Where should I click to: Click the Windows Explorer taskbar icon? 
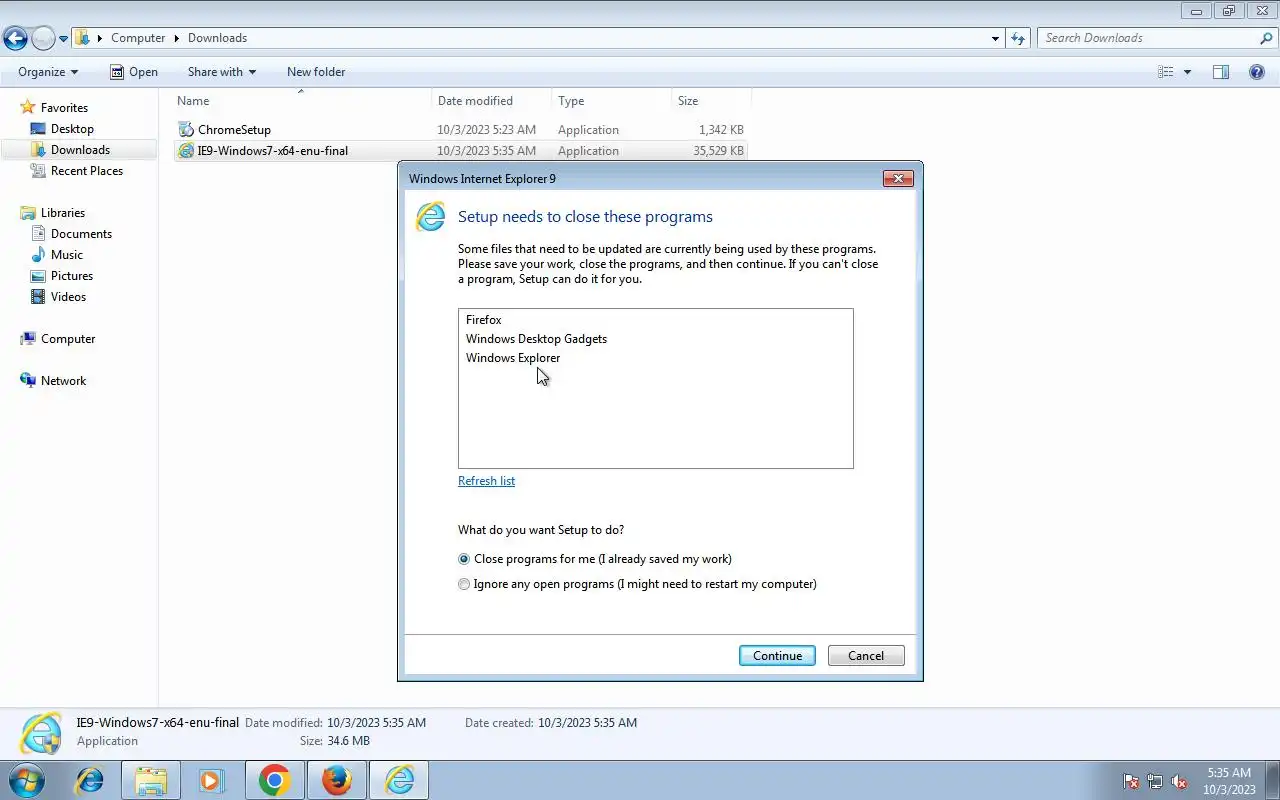(151, 780)
